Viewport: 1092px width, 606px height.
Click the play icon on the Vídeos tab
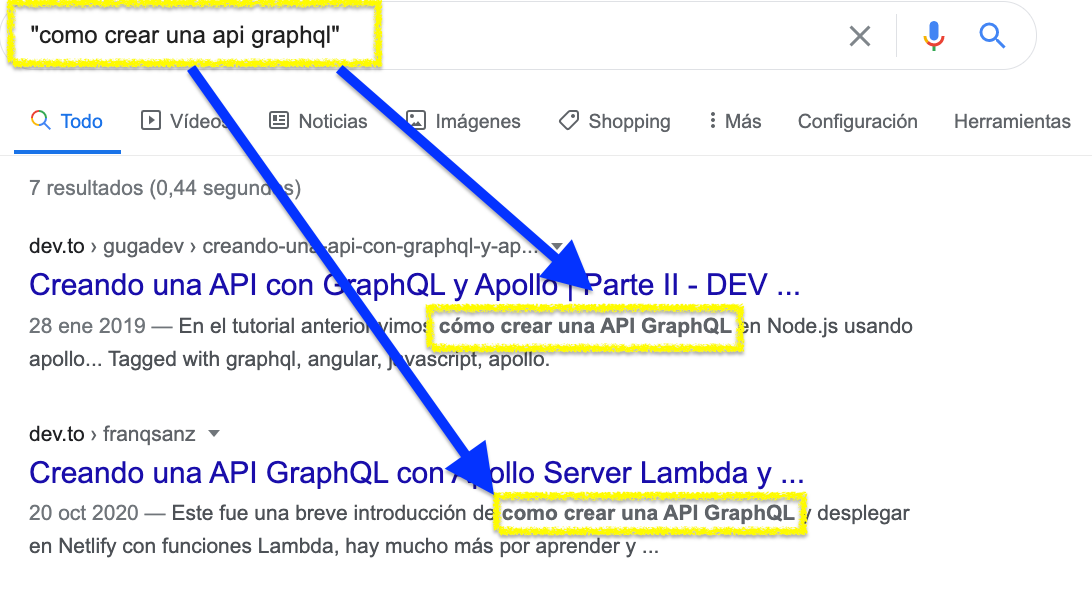153,120
